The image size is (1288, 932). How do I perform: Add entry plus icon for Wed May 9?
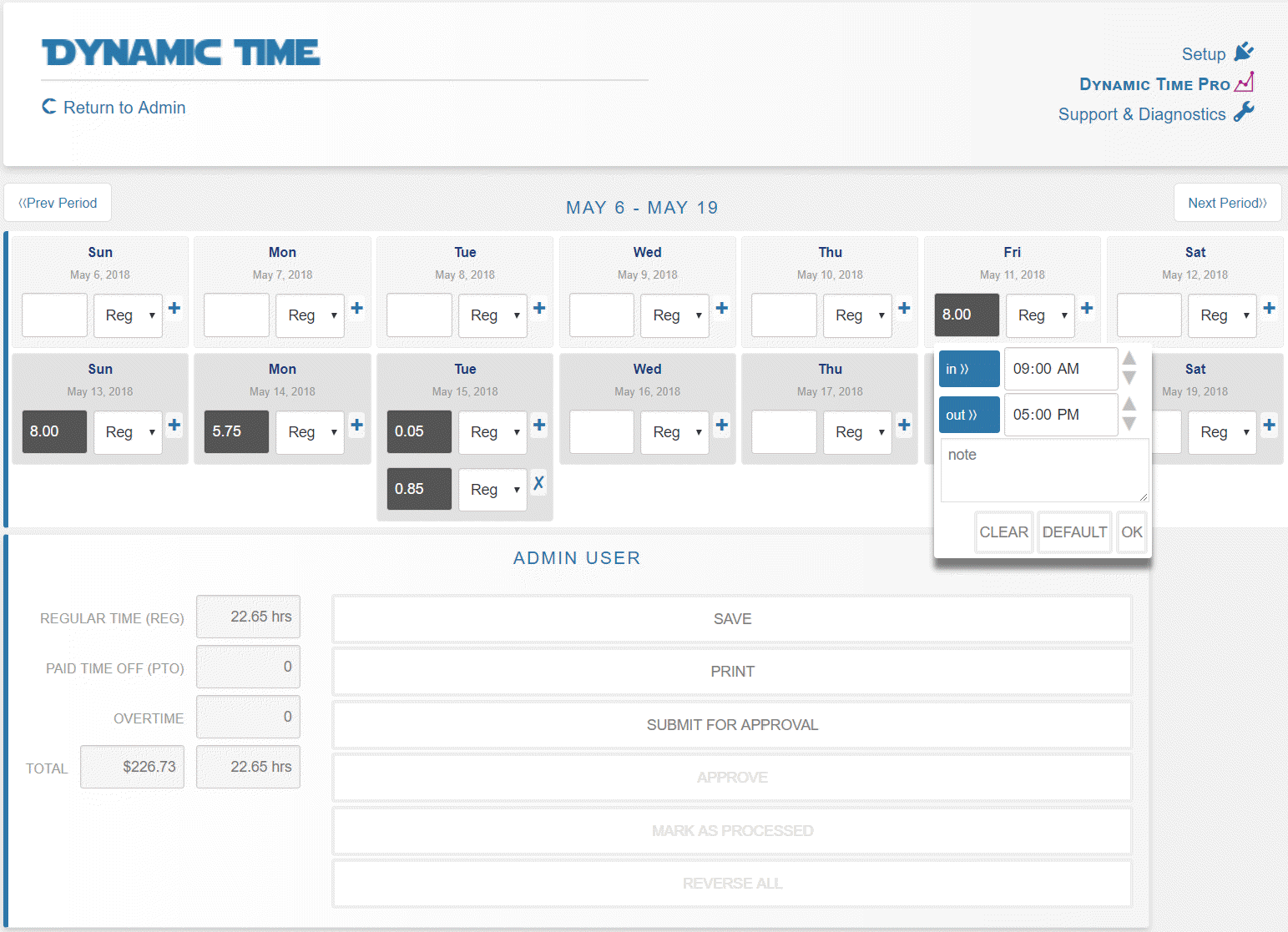(x=722, y=308)
